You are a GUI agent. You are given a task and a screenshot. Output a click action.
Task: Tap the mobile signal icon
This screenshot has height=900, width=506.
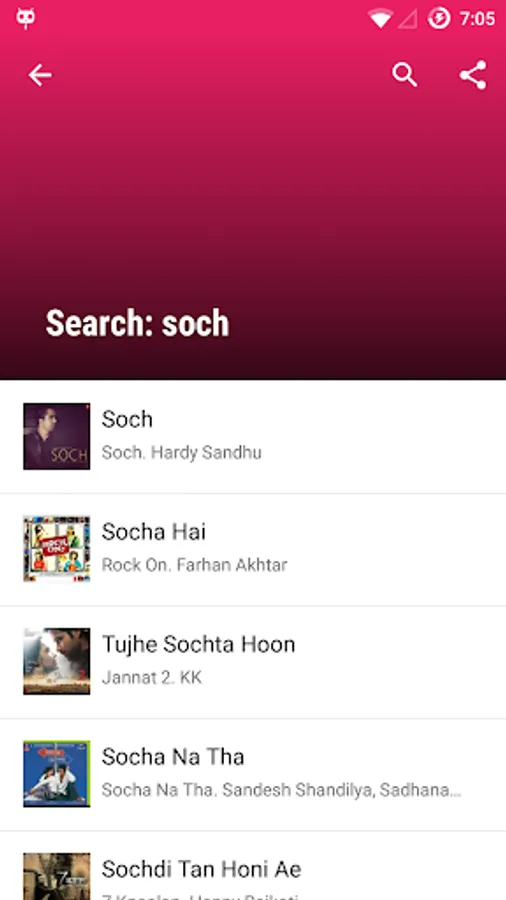[x=408, y=19]
